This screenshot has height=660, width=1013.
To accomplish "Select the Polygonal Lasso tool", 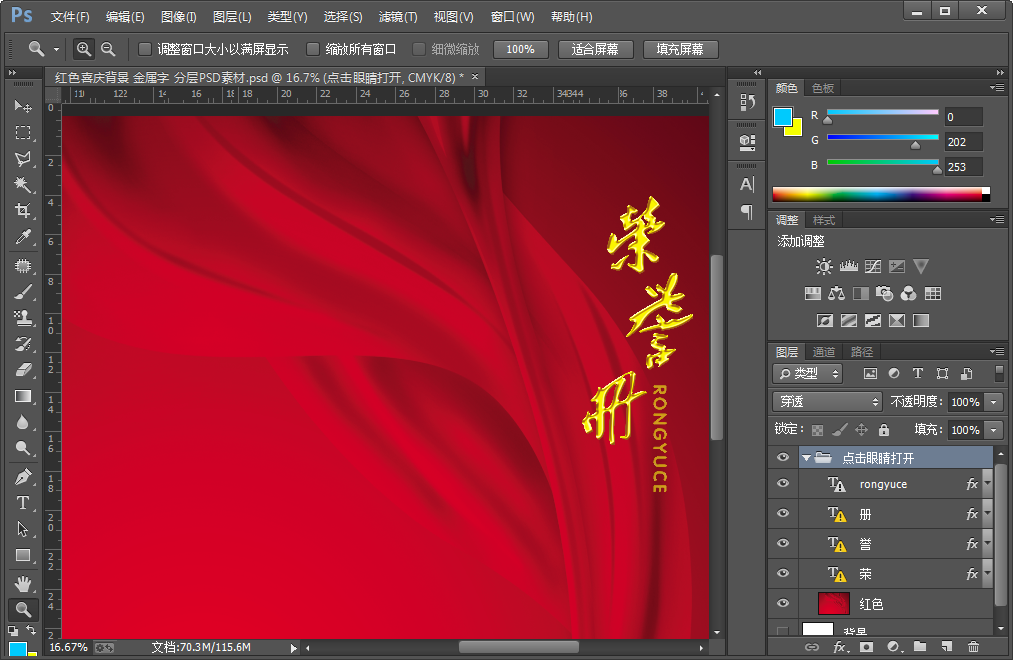I will (23, 158).
